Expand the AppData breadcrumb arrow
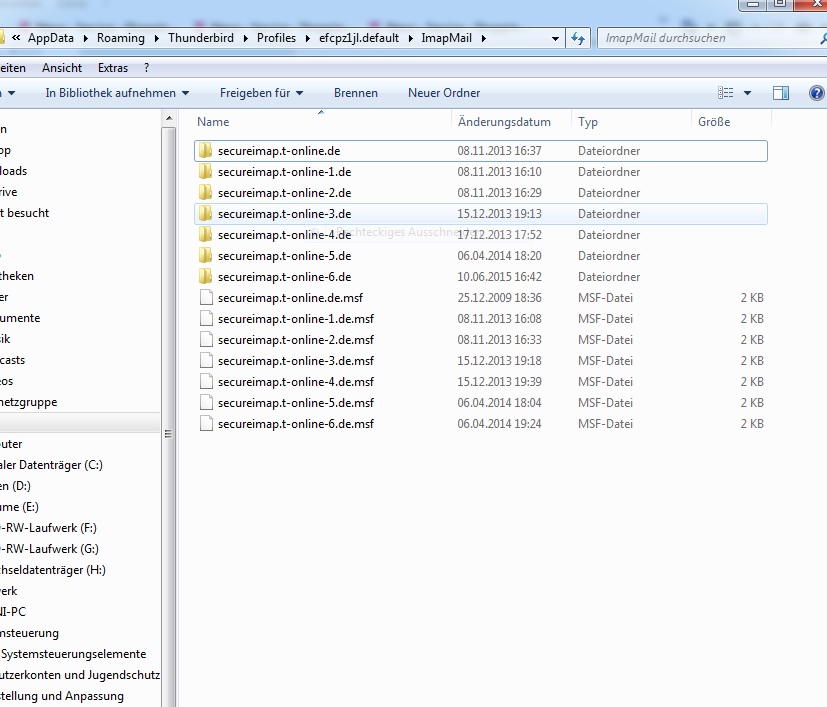827x707 pixels. pyautogui.click(x=85, y=39)
